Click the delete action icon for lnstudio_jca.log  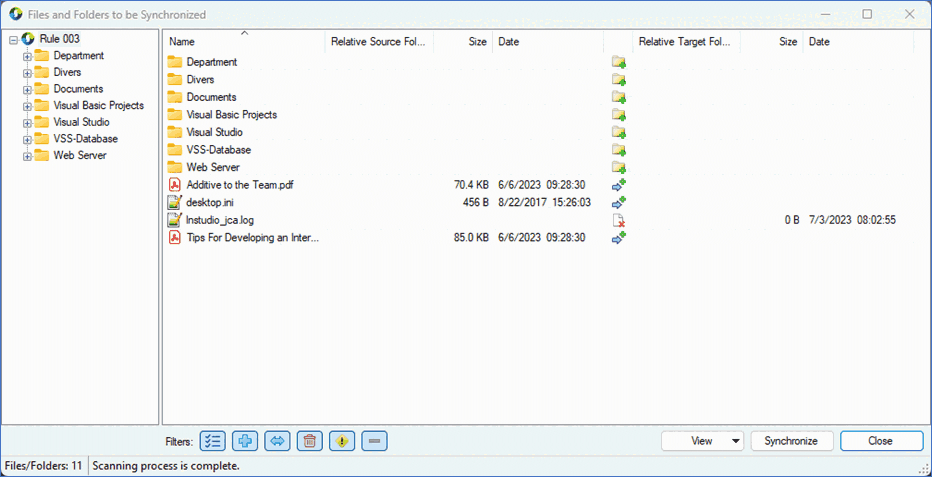point(619,220)
